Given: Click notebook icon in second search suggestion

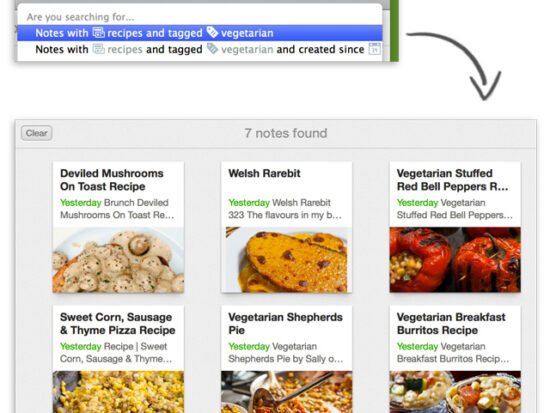Looking at the screenshot, I should tap(99, 49).
